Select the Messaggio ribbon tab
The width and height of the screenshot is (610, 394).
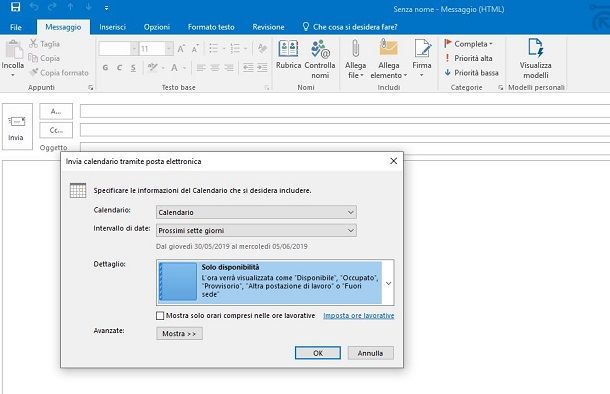pos(63,27)
